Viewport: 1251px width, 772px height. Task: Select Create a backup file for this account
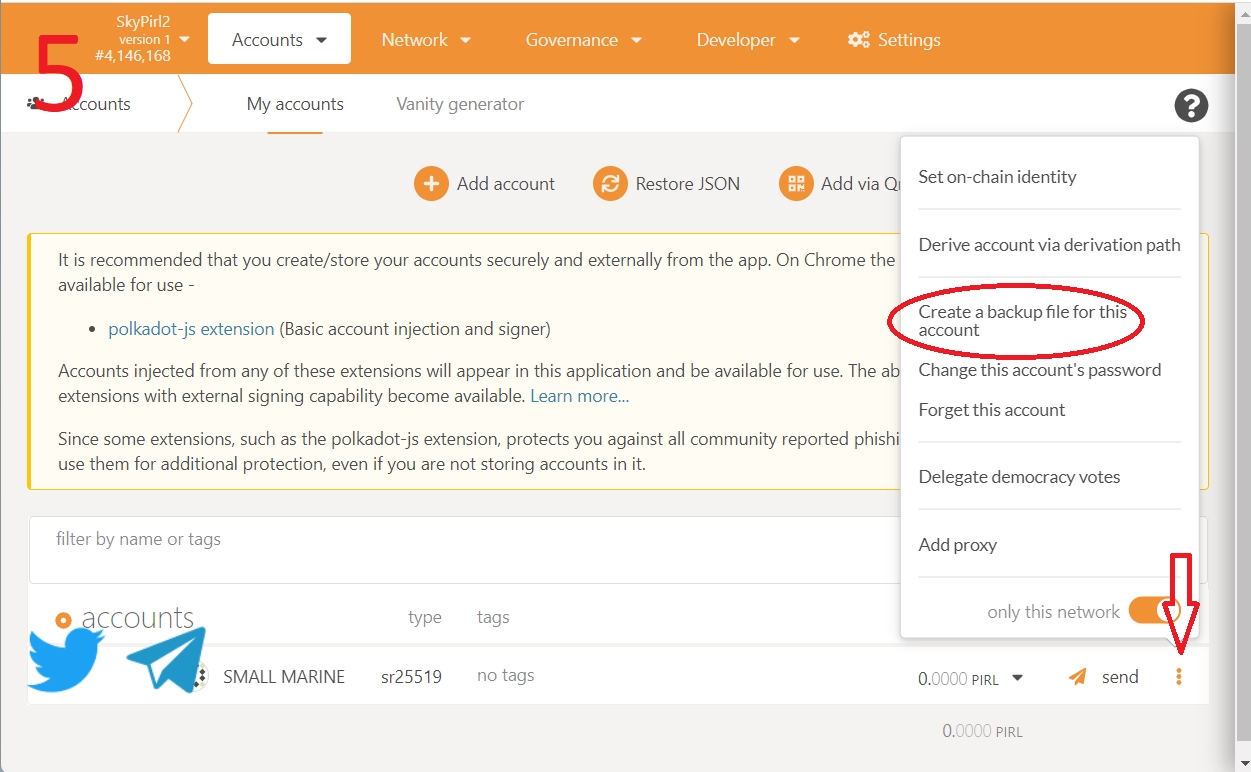[1022, 321]
